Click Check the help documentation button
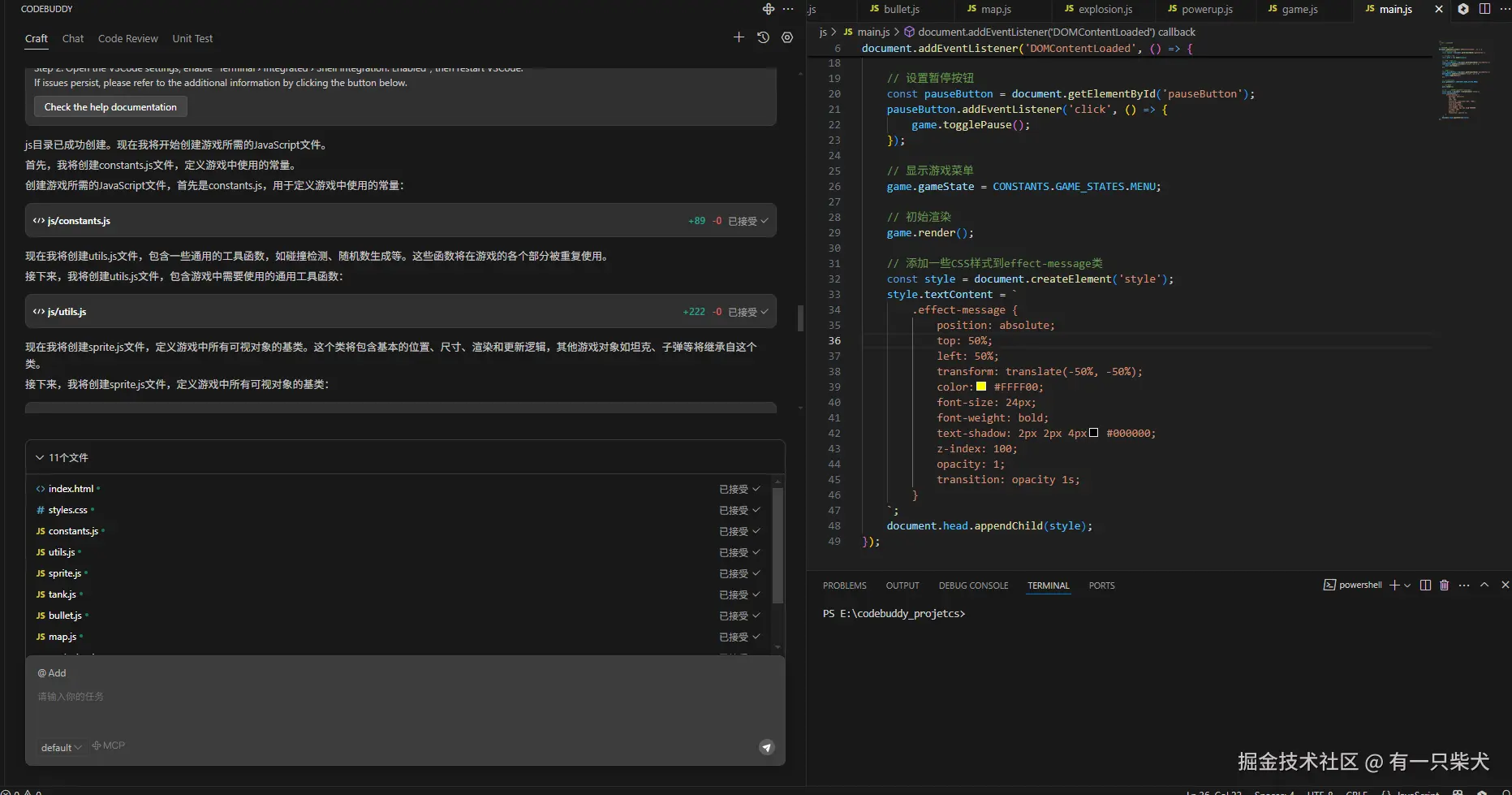This screenshot has width=1512, height=795. [110, 107]
